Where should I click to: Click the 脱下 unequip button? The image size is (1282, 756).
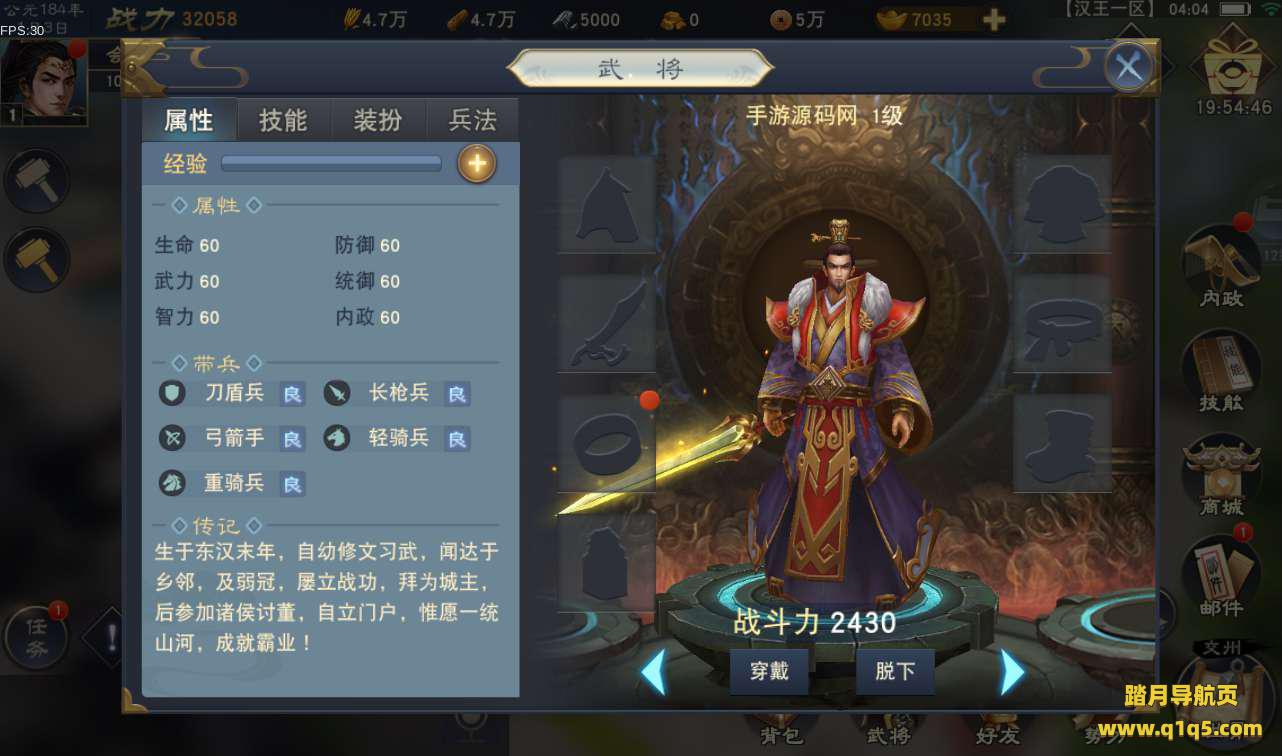[895, 672]
